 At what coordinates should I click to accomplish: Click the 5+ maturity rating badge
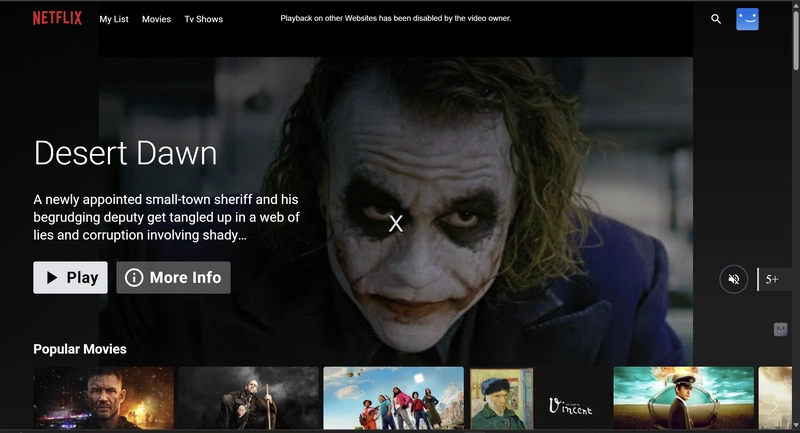[x=772, y=279]
